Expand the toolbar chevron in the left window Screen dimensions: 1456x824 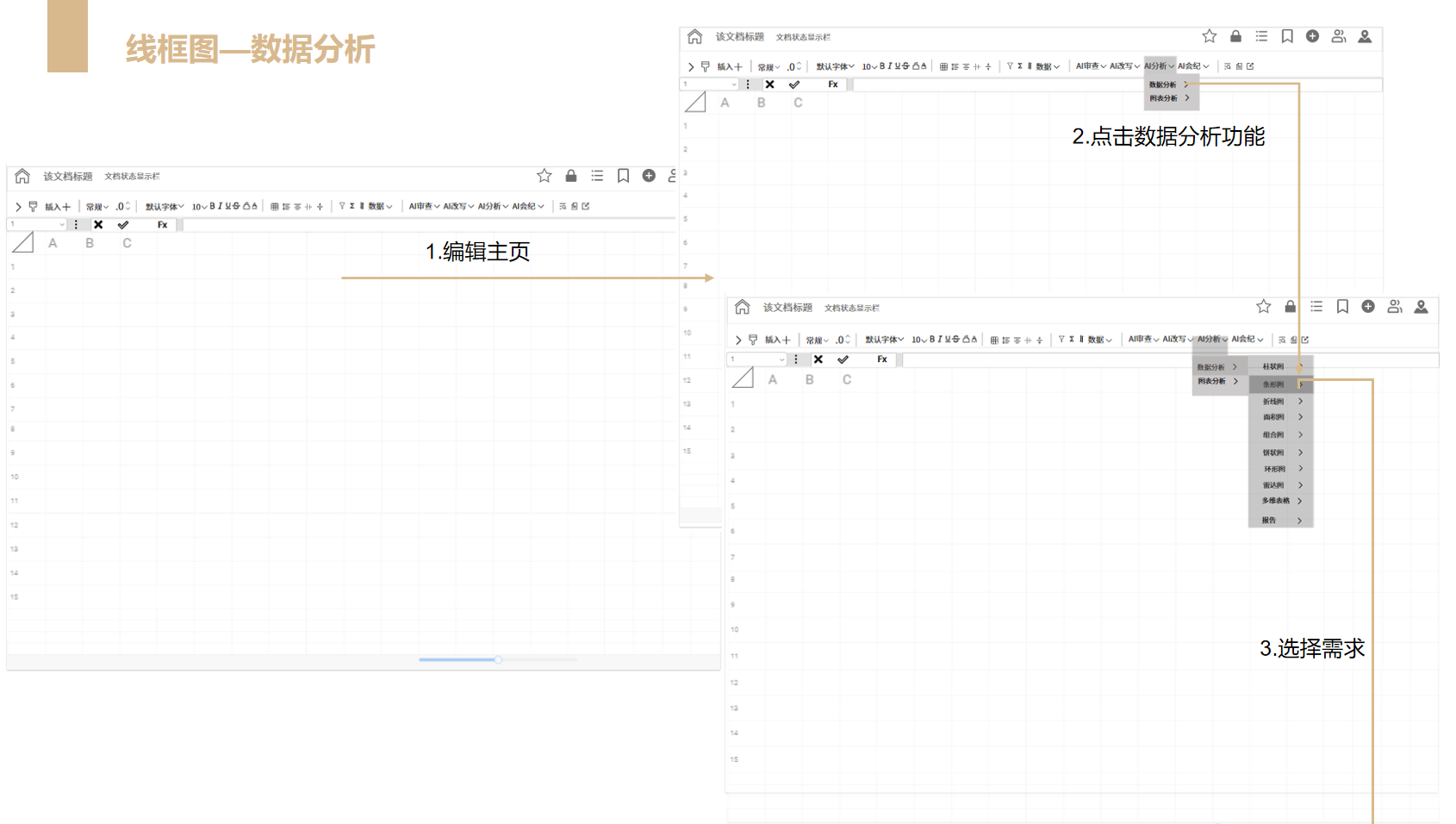tap(18, 207)
